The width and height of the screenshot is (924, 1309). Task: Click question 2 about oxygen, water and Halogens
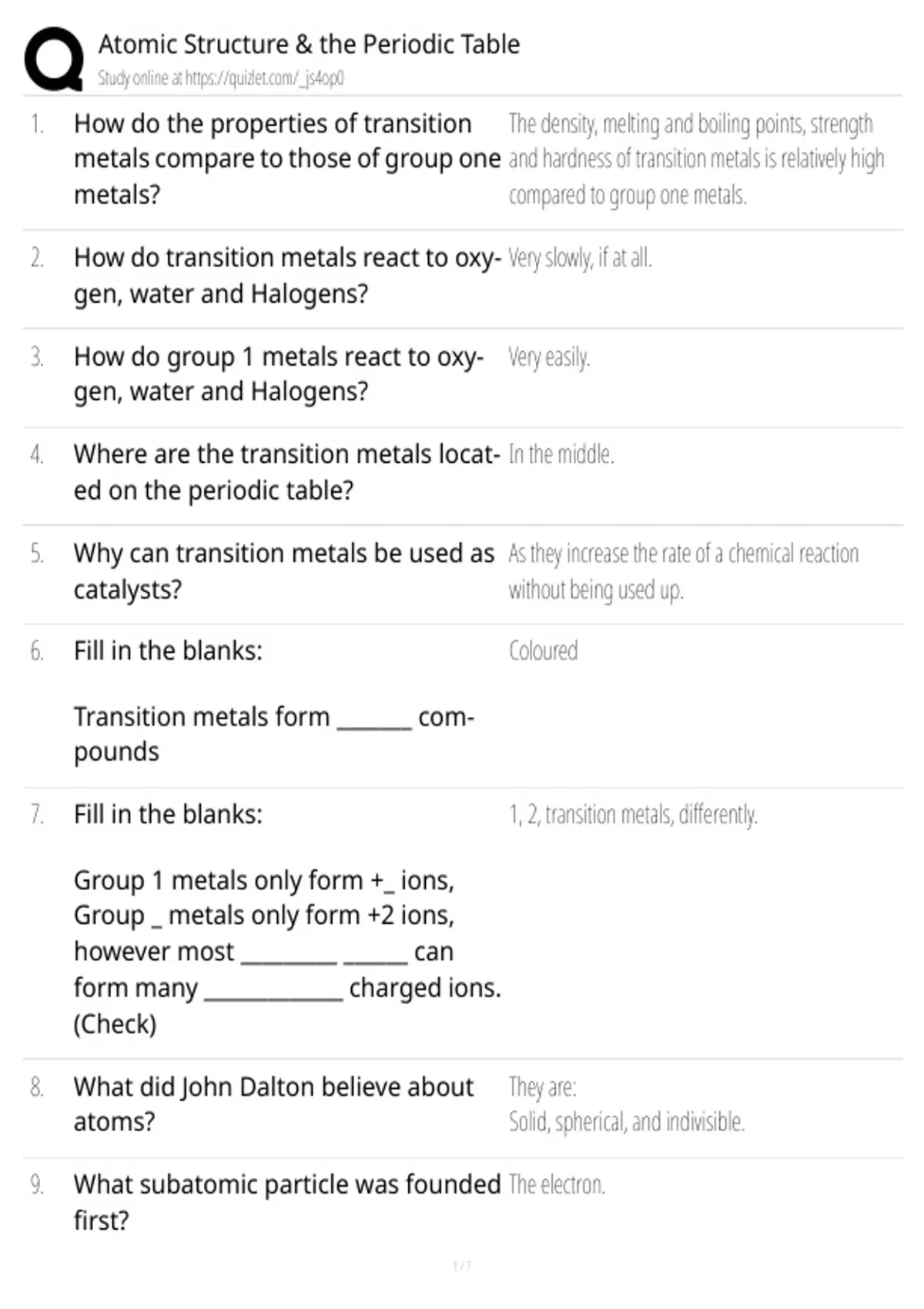pyautogui.click(x=287, y=276)
